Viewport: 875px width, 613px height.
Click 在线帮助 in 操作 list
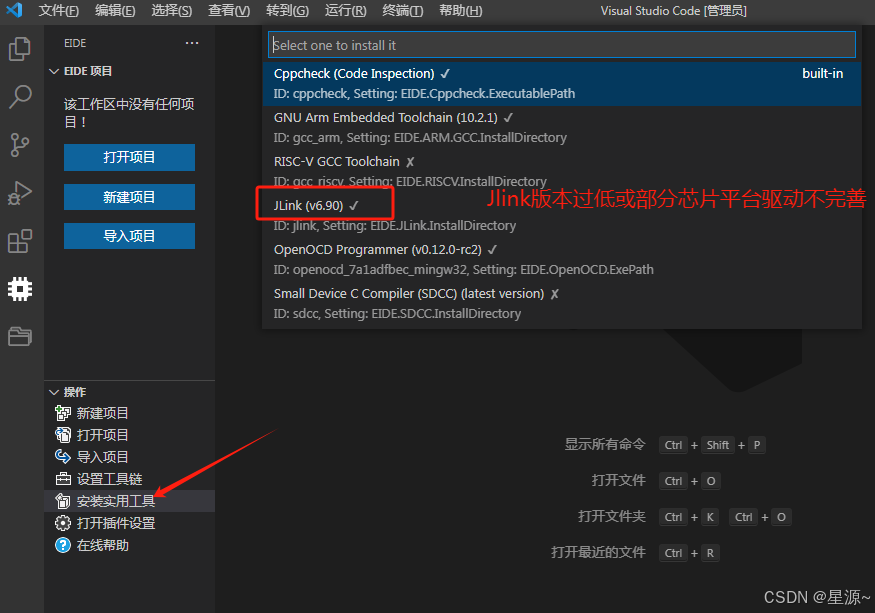(103, 545)
